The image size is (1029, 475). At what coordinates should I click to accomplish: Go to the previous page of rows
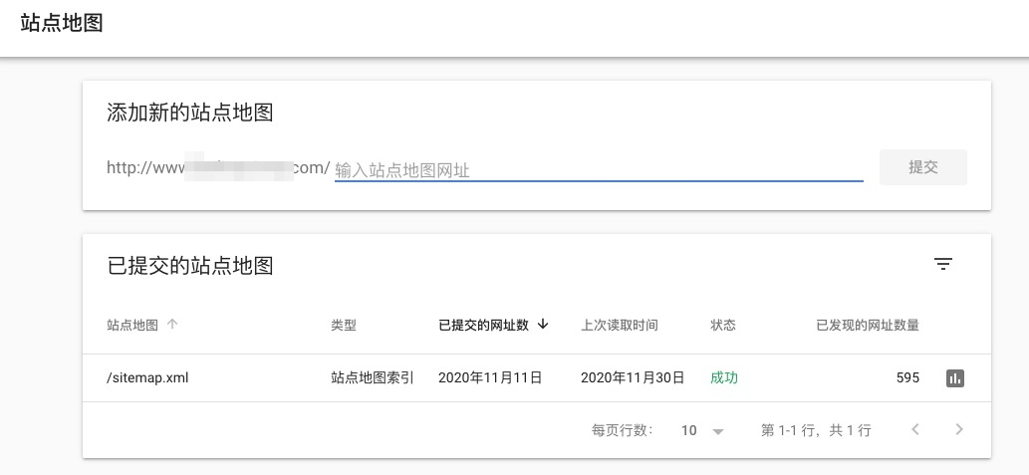pyautogui.click(x=915, y=430)
